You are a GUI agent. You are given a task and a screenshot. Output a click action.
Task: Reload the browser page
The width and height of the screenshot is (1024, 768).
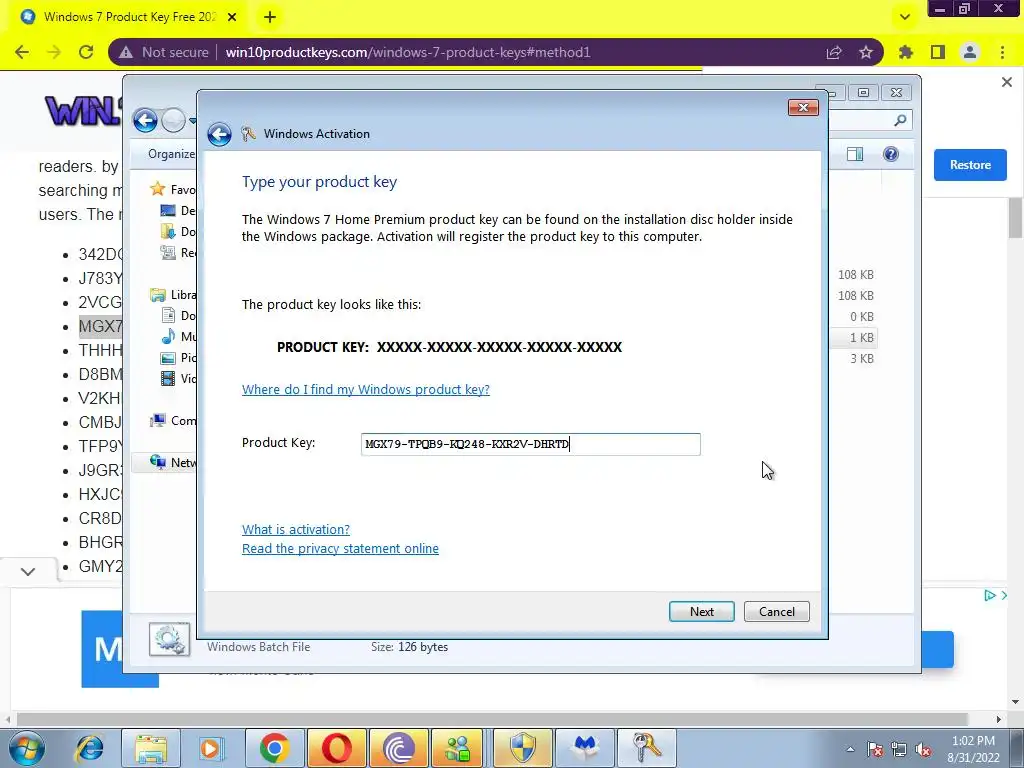point(86,52)
